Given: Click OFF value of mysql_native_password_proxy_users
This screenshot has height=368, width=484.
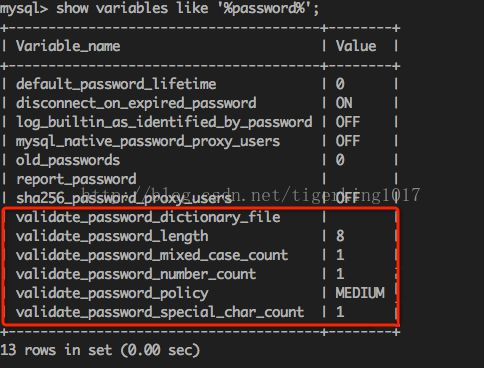Looking at the screenshot, I should point(348,141).
